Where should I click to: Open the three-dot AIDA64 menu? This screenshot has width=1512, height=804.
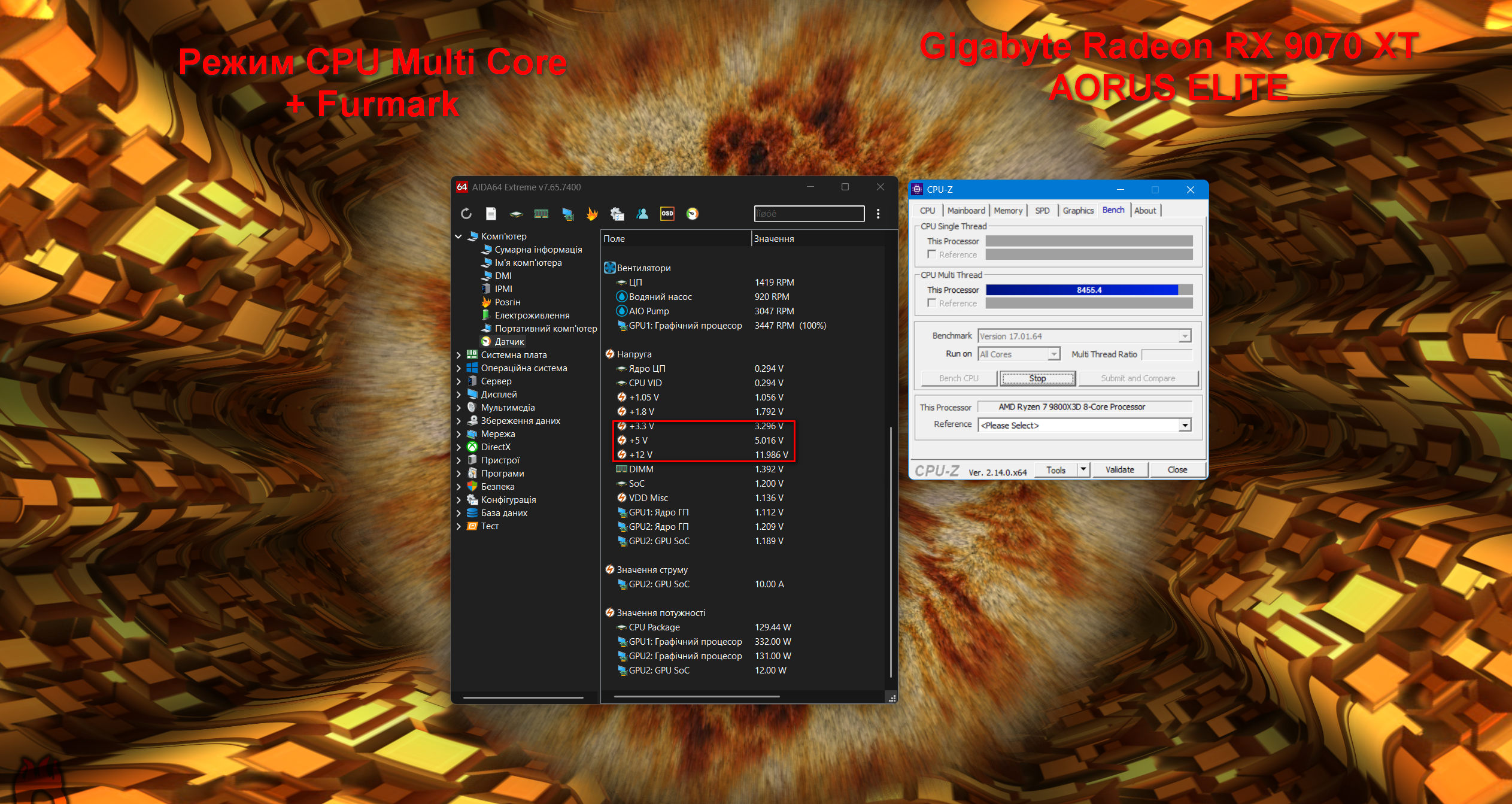[878, 214]
